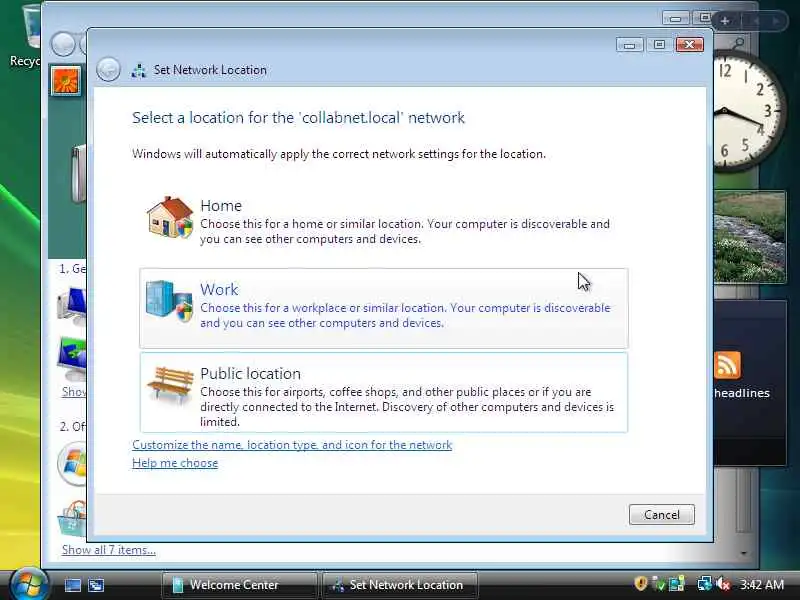The width and height of the screenshot is (800, 600).
Task: Click the sidebar previous gadgets arrow
Action: pyautogui.click(x=756, y=21)
